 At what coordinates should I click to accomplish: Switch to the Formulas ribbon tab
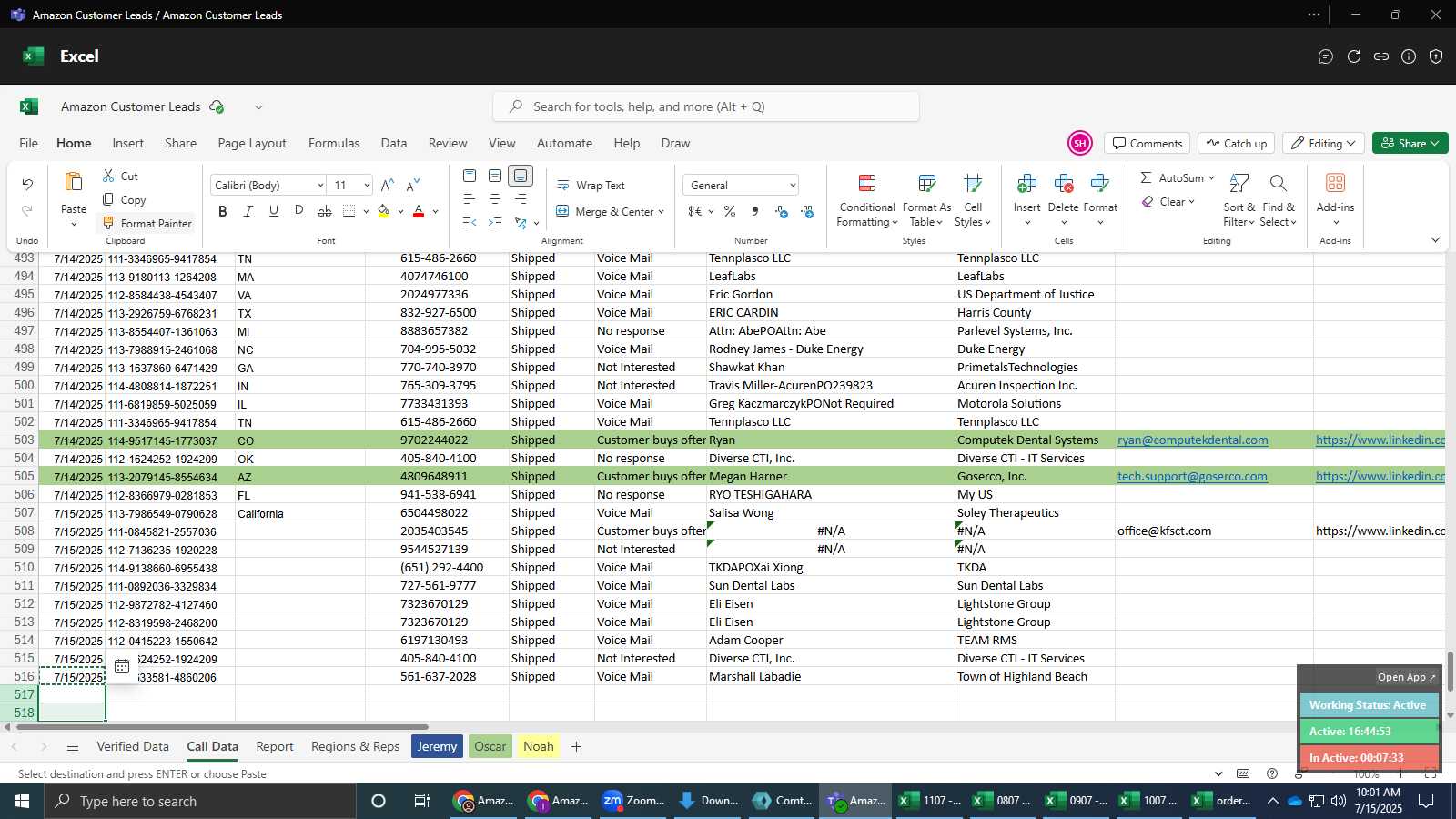click(x=334, y=143)
